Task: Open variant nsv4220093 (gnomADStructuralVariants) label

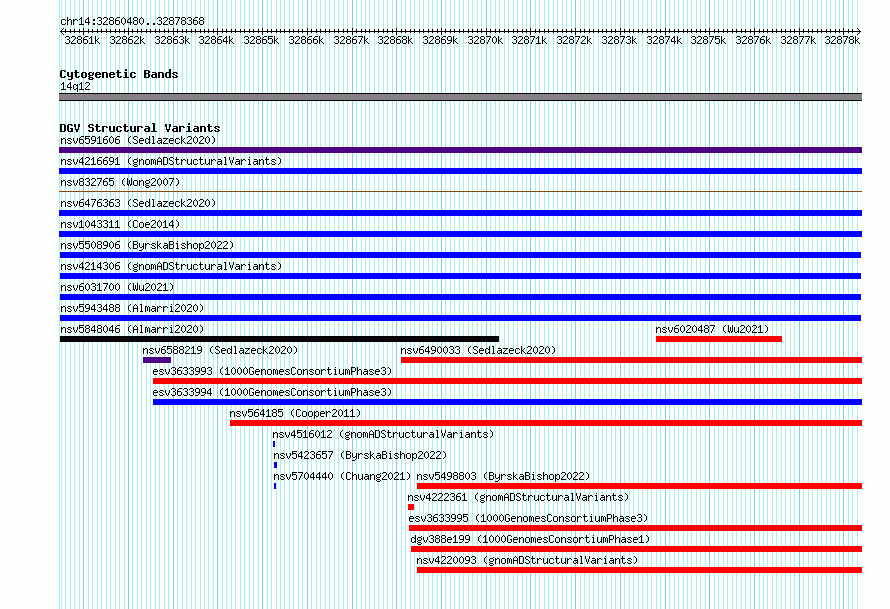Action: [x=527, y=560]
